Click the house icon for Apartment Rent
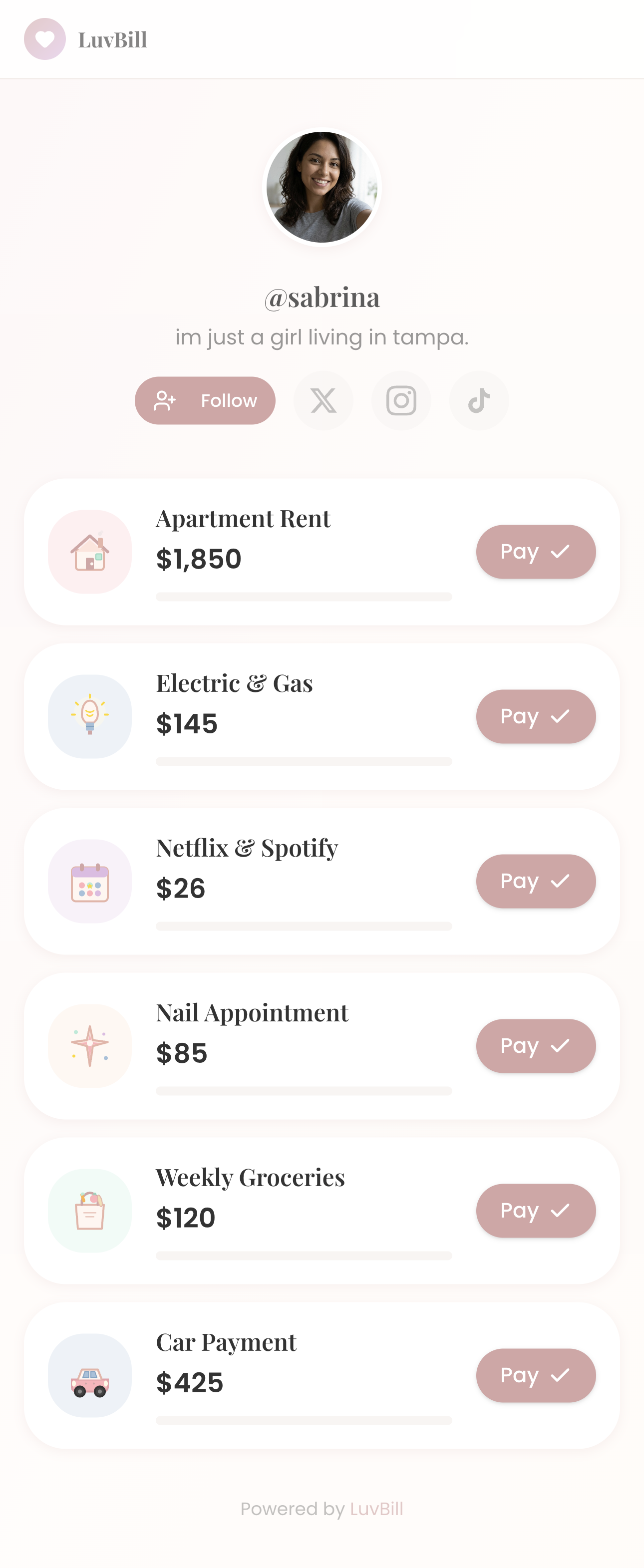 (x=90, y=552)
